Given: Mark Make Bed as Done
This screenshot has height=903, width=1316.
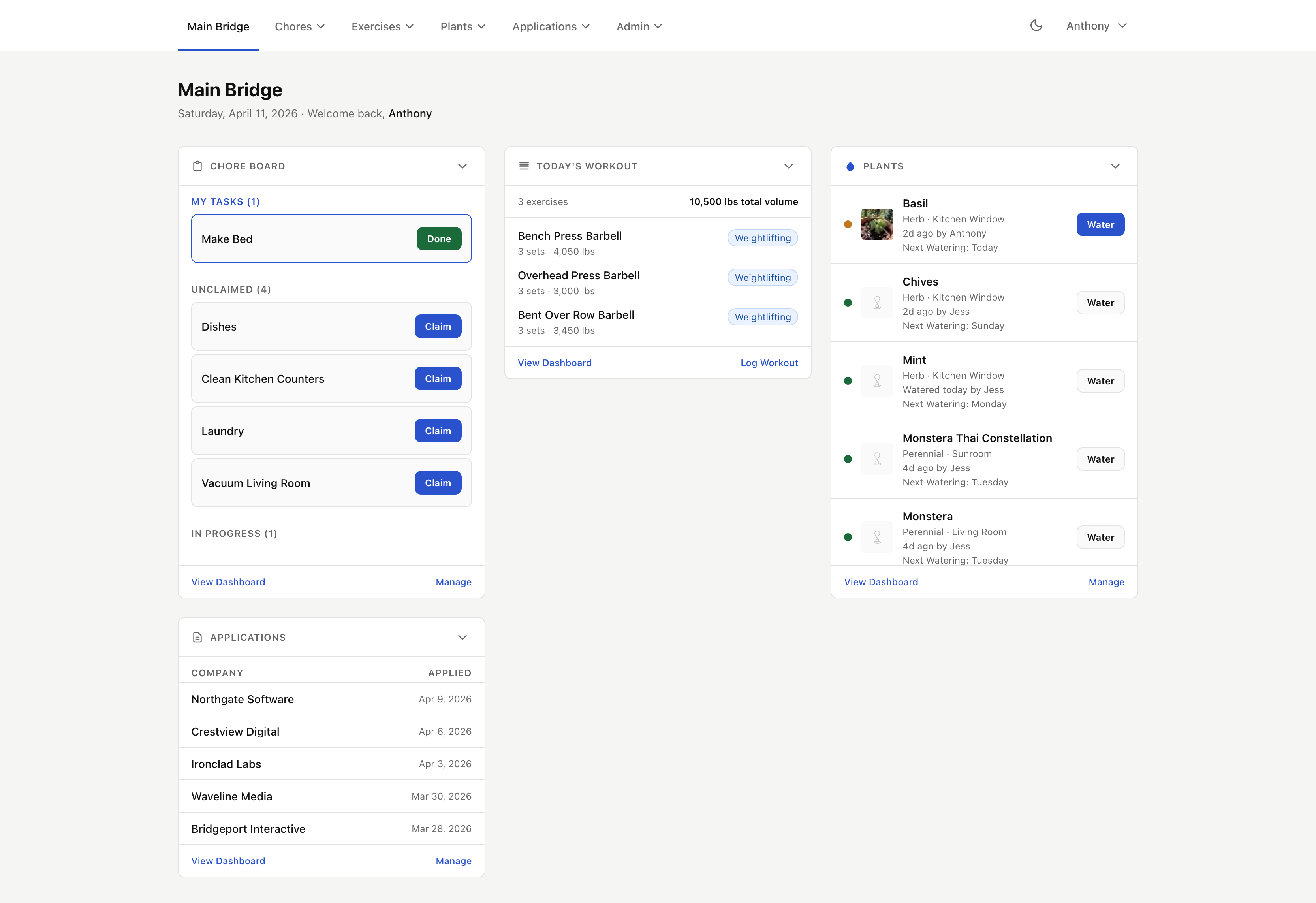Looking at the screenshot, I should 438,239.
